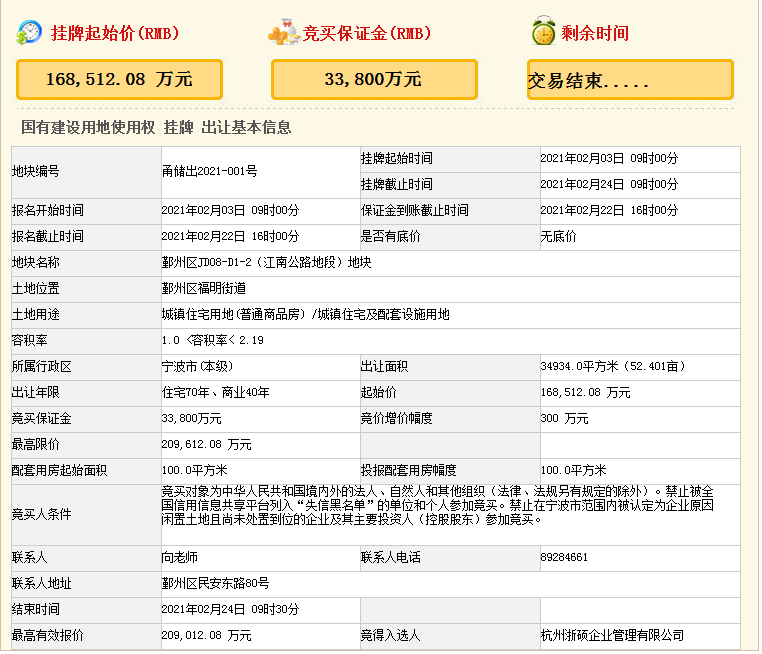Click the 结束时间 label
762x654 pixels.
[35, 609]
